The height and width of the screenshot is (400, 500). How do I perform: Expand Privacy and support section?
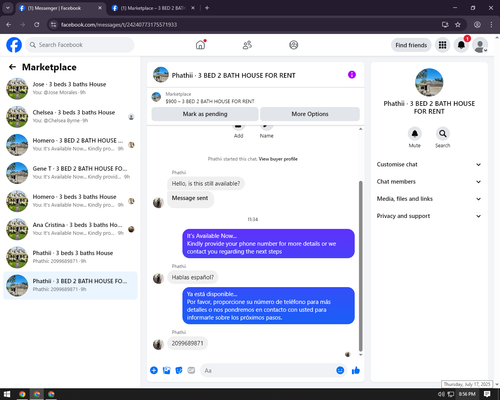point(429,216)
